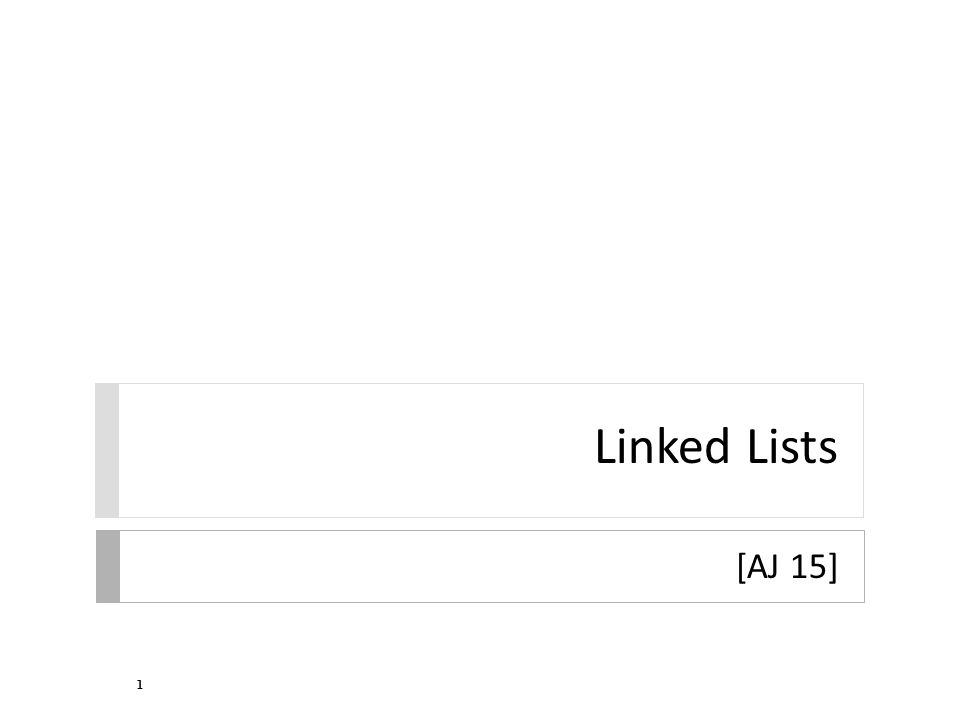
Task: Click the gap between title and subtitle boxes
Action: [x=480, y=524]
